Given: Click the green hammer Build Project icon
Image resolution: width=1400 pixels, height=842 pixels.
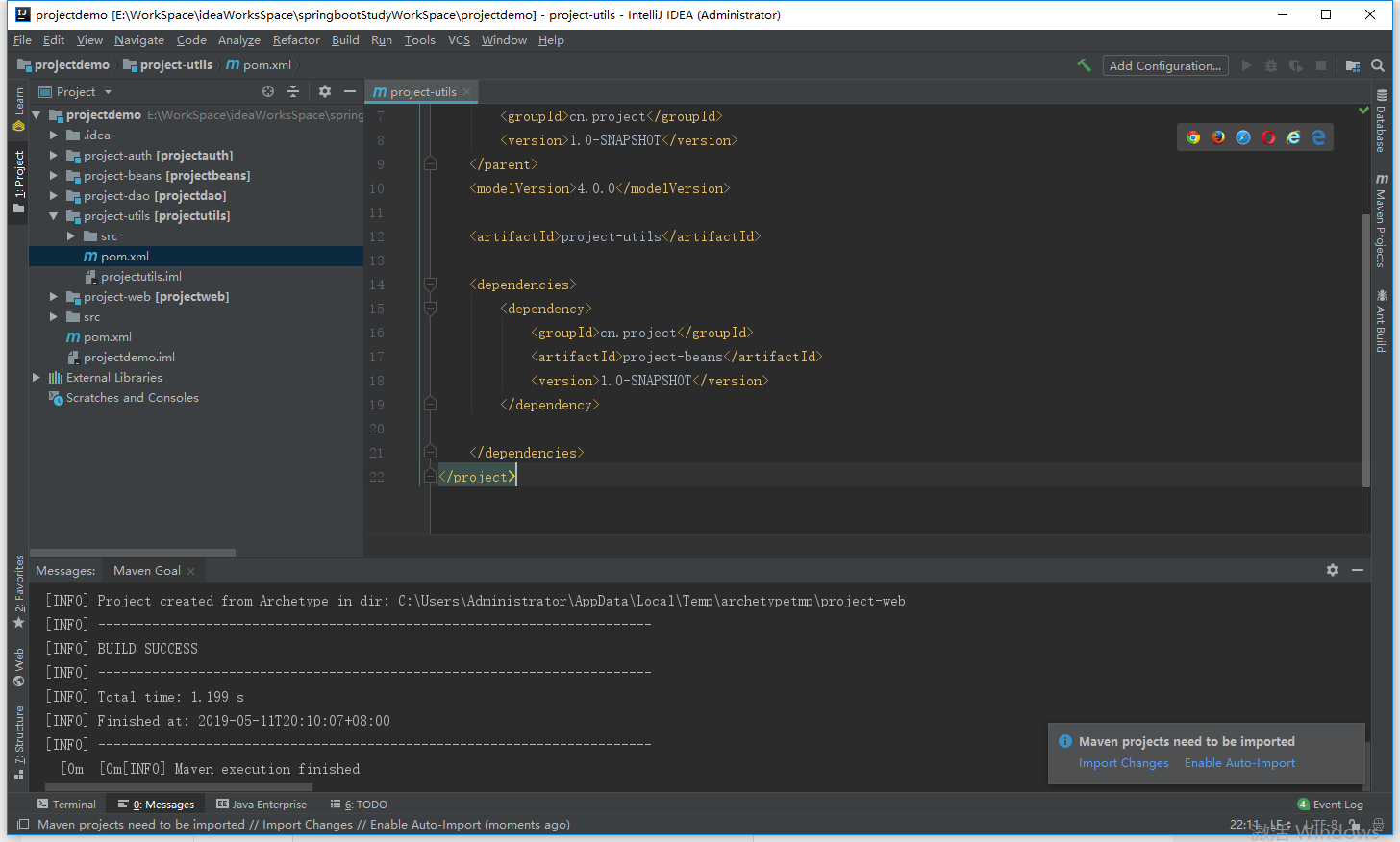Looking at the screenshot, I should pos(1084,65).
